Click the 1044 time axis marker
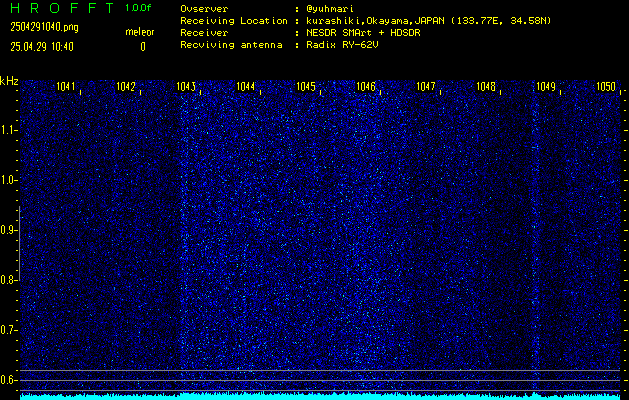Viewport: 629px width, 400px height. [246, 87]
